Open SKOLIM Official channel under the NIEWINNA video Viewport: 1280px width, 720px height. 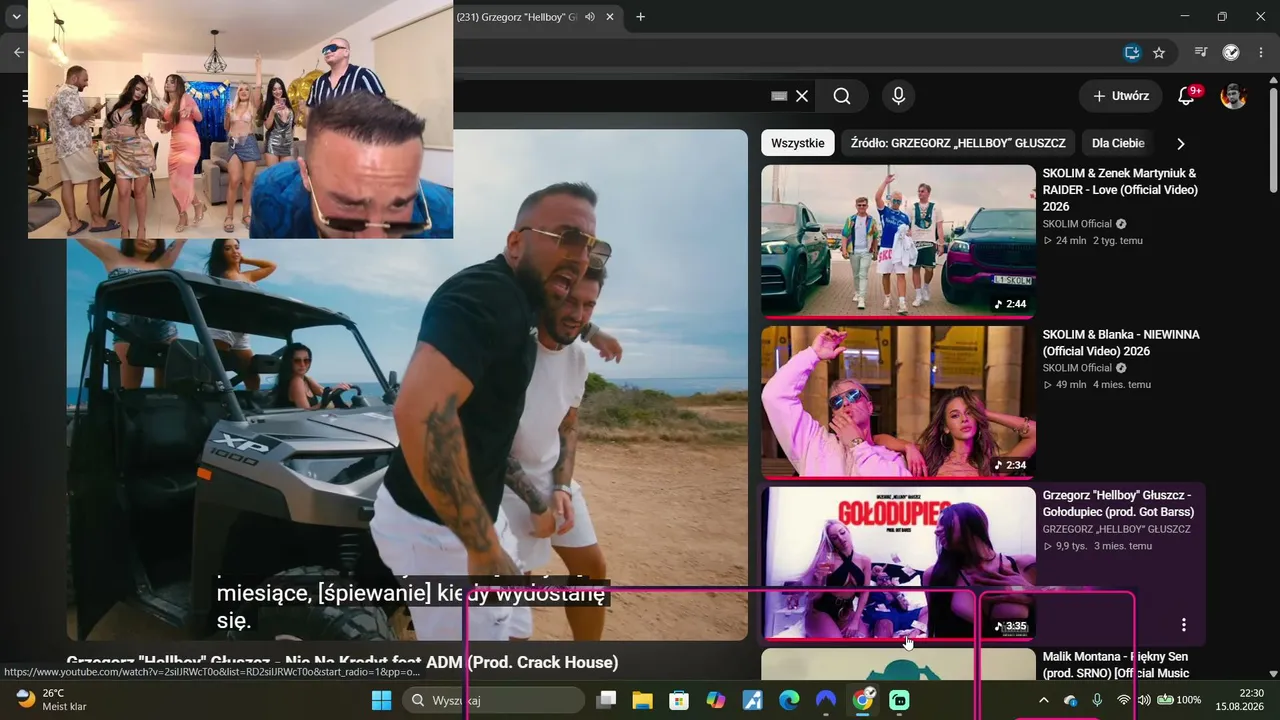(1077, 368)
